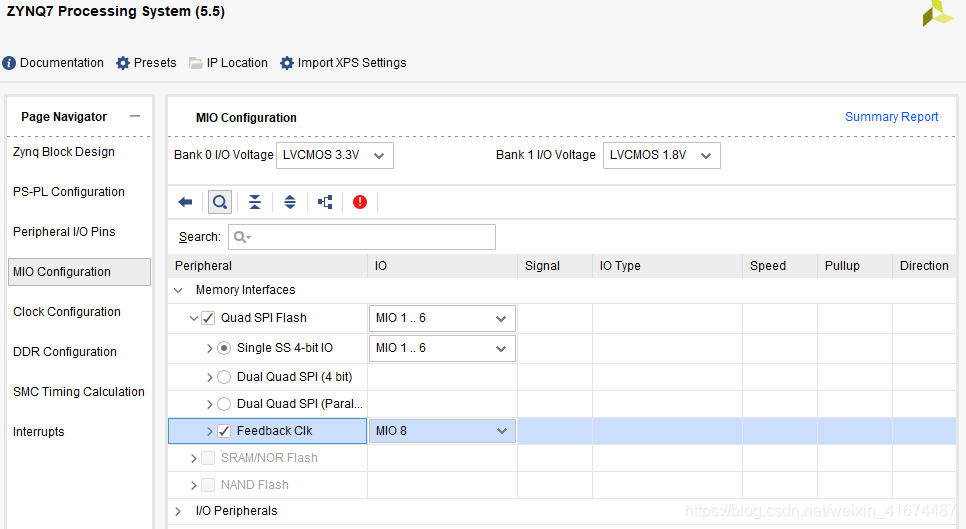Click the Direction column header
Image resolution: width=966 pixels, height=529 pixels.
924,266
